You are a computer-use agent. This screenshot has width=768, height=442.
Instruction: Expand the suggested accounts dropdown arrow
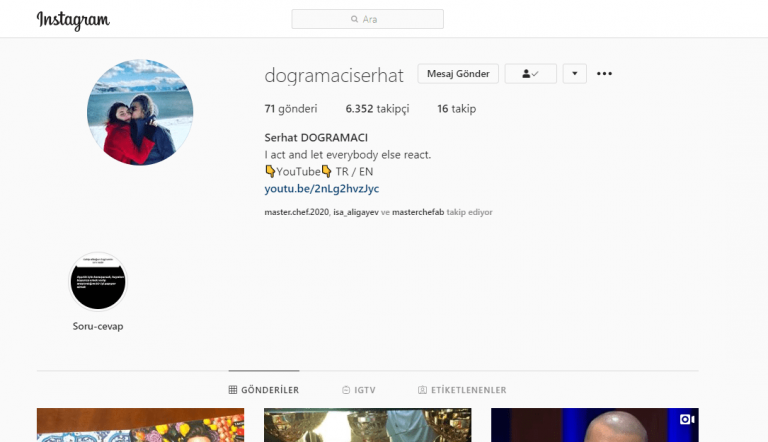(574, 74)
